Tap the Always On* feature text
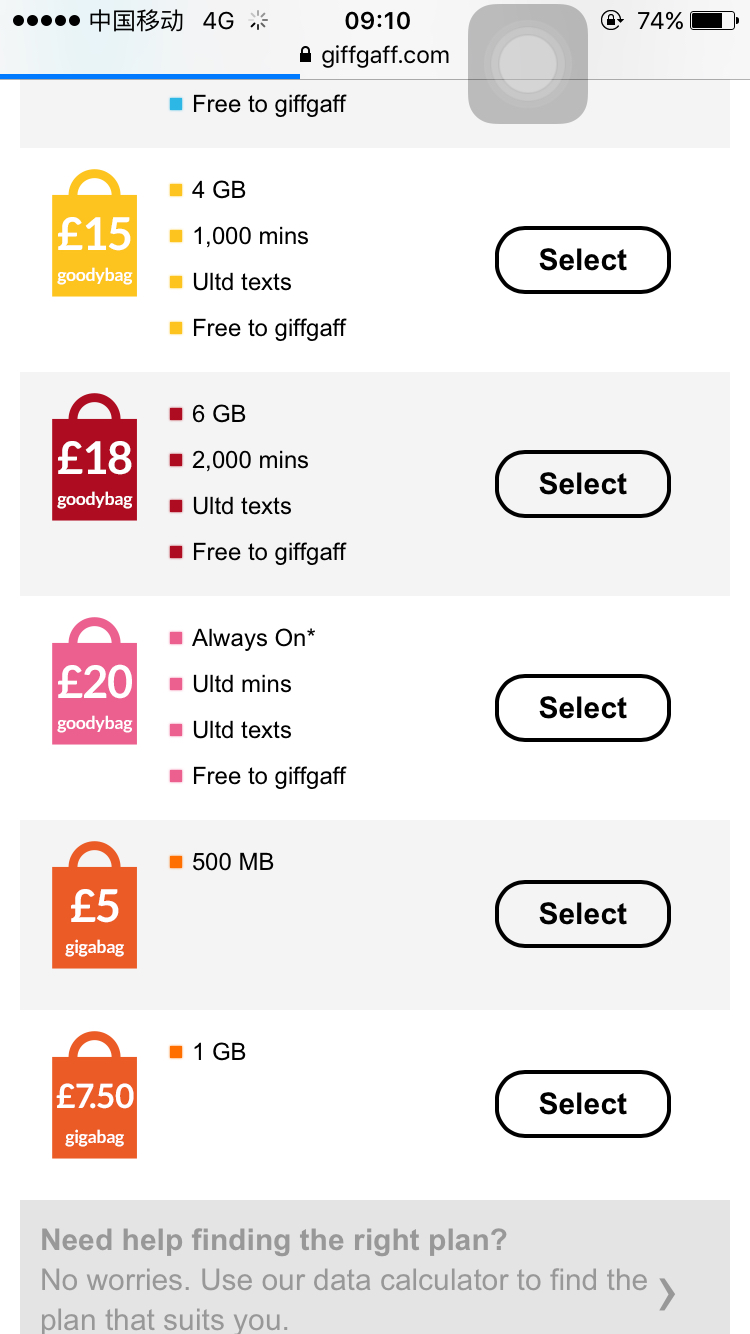 pyautogui.click(x=254, y=638)
